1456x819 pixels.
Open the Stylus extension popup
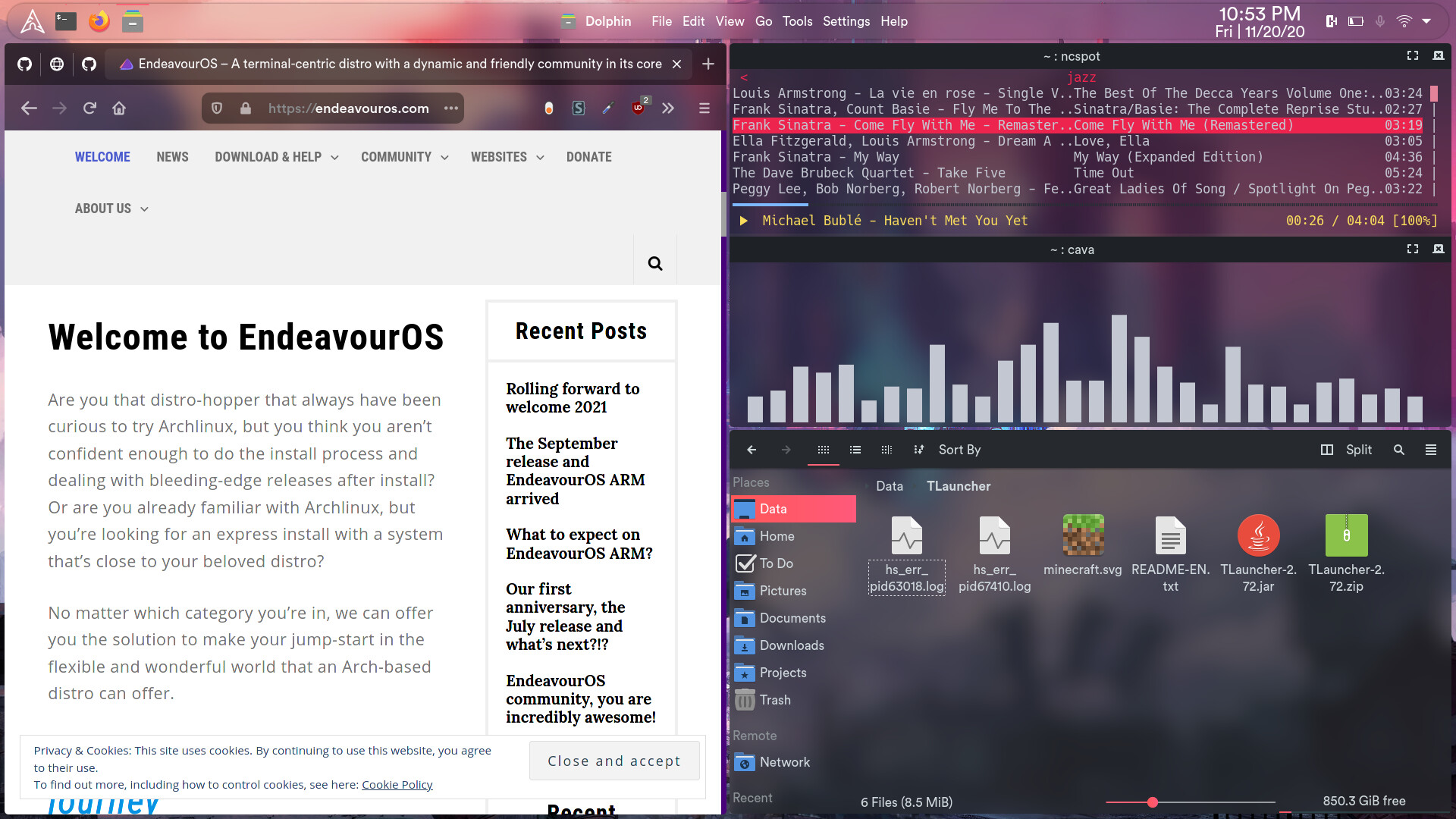point(579,108)
